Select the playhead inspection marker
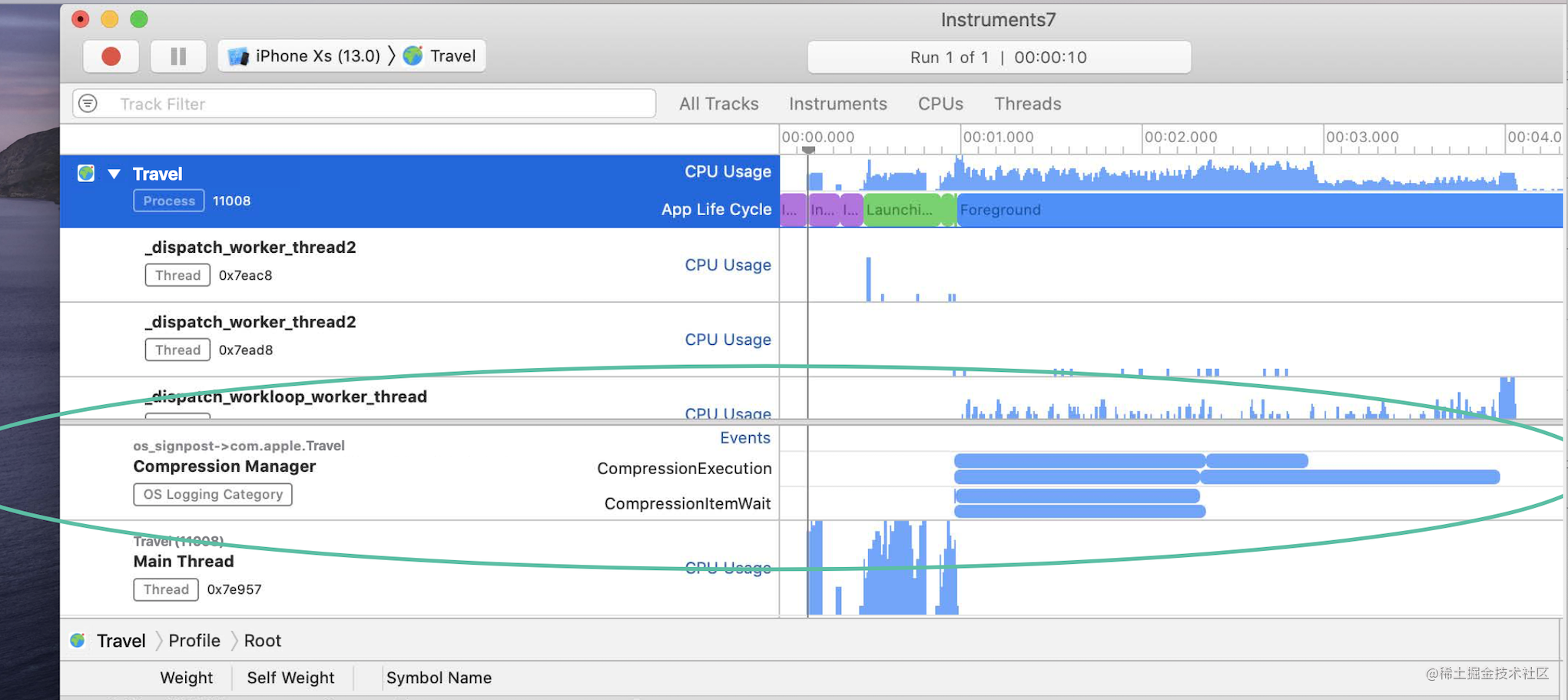Image resolution: width=1568 pixels, height=700 pixels. point(808,150)
